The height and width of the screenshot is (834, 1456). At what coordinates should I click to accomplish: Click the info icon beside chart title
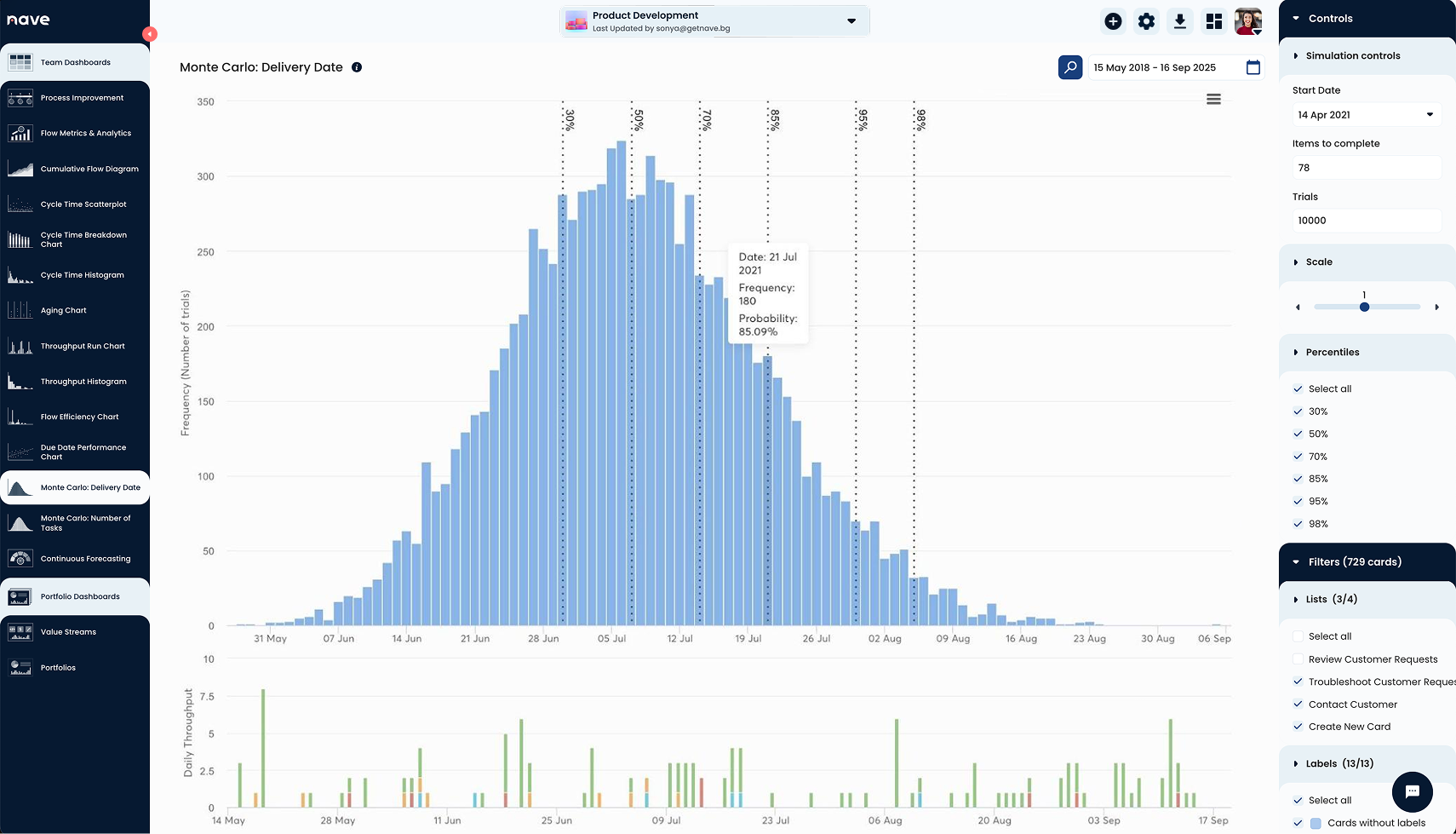[357, 67]
